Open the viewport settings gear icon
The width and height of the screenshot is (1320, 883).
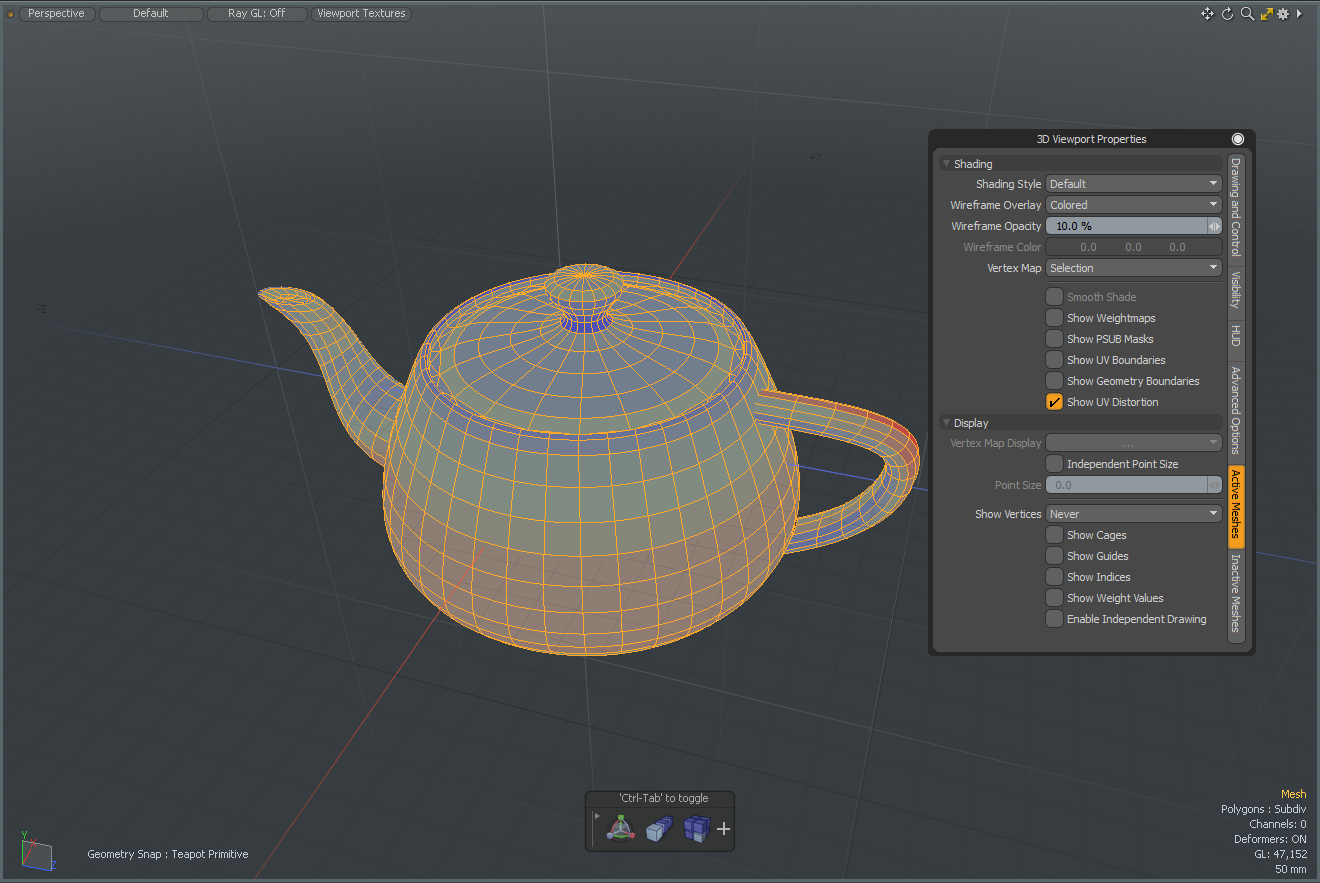tap(1283, 14)
